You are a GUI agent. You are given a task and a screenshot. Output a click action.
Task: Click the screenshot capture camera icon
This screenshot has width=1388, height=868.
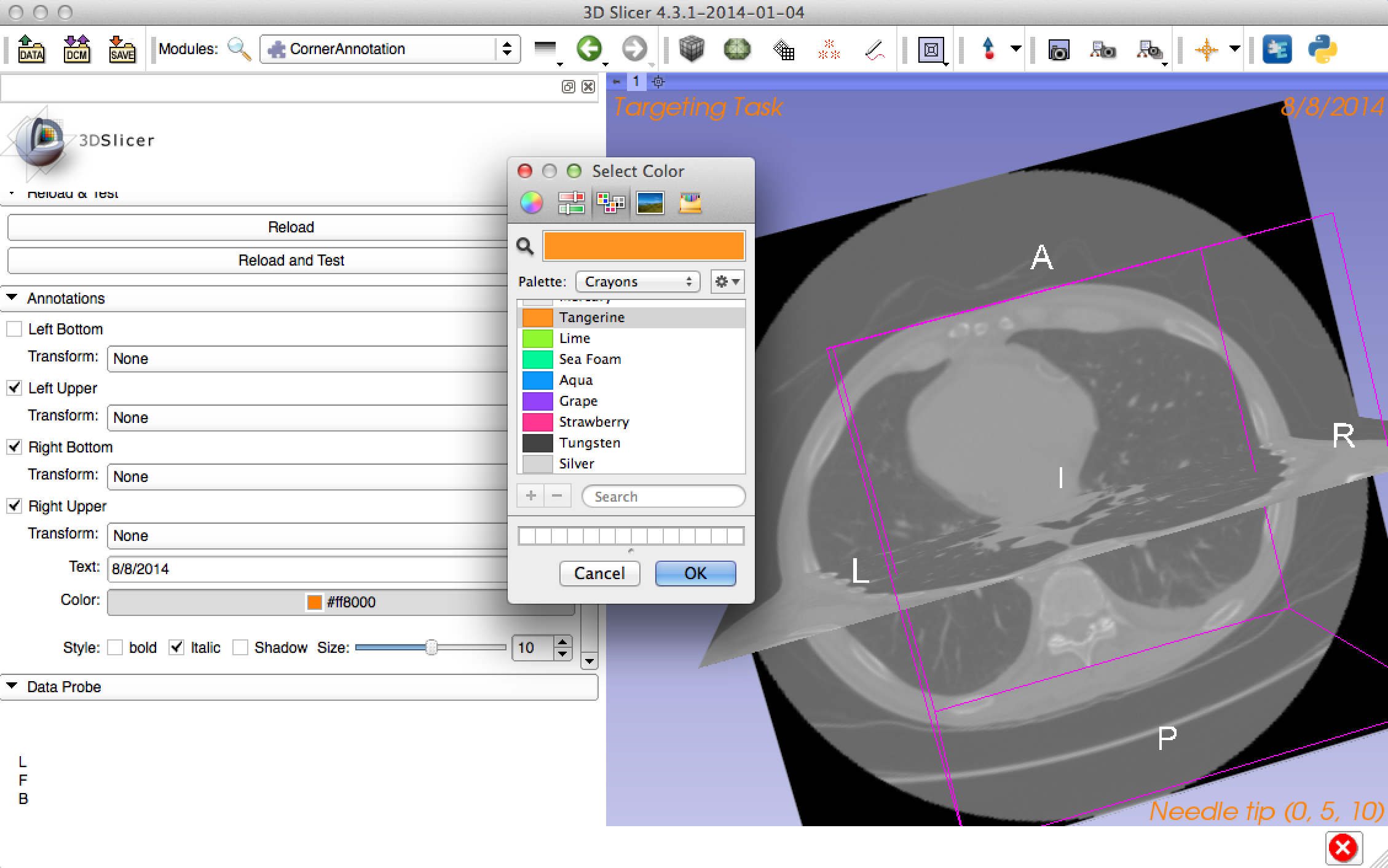1059,50
